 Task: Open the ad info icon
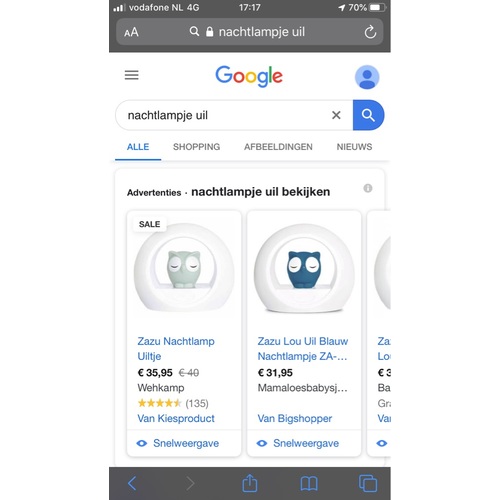click(x=368, y=188)
